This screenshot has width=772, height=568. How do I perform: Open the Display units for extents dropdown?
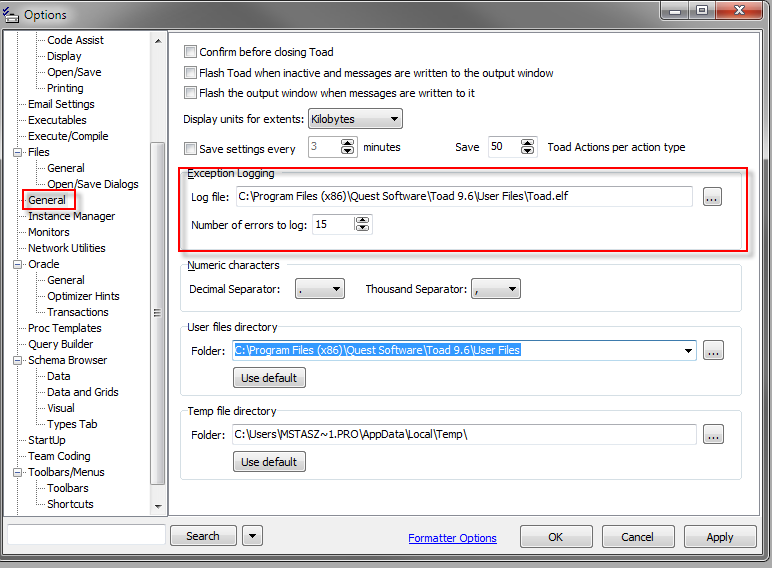coord(355,119)
